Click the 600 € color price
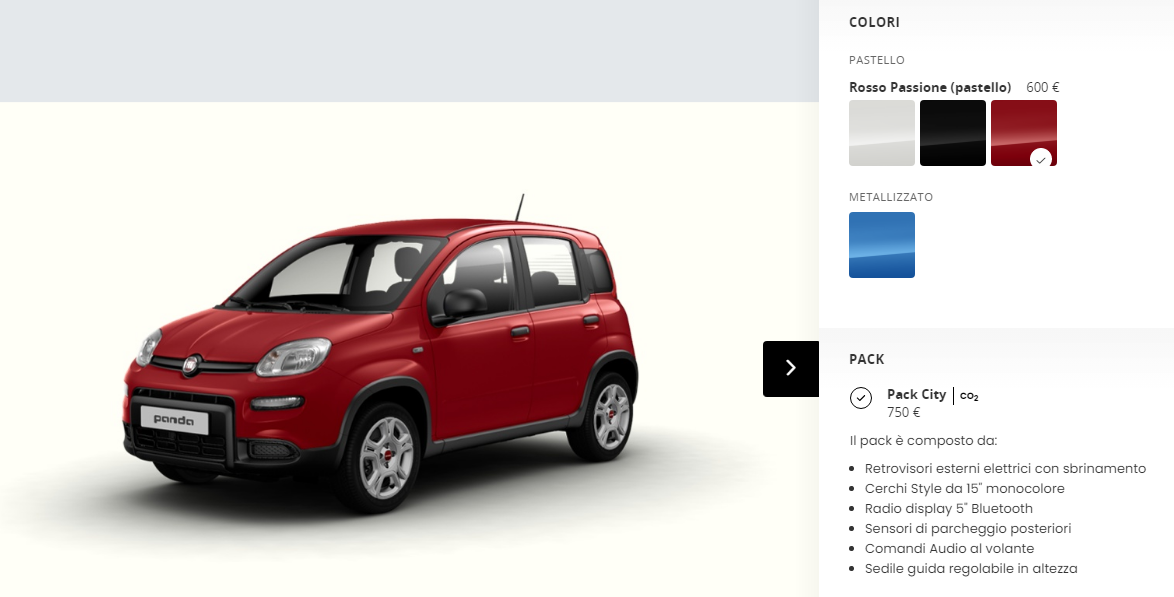1174x597 pixels. tap(1042, 88)
